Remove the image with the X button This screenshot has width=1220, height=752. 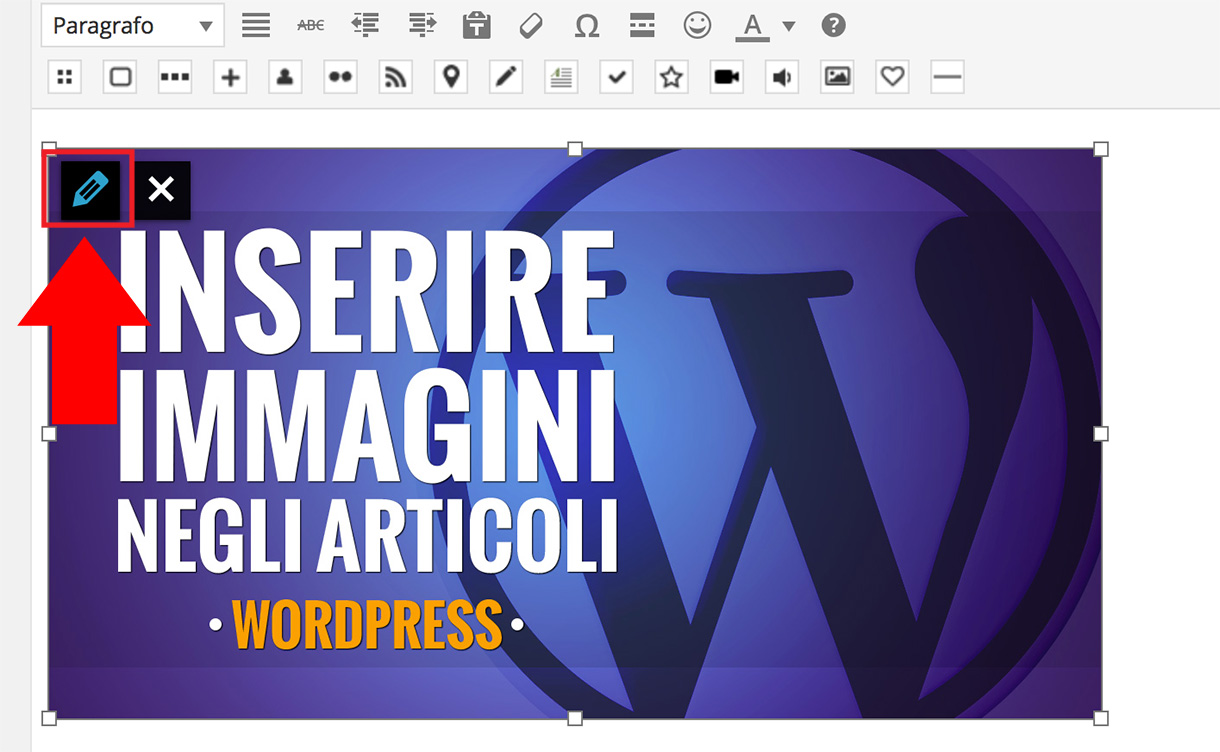[161, 189]
